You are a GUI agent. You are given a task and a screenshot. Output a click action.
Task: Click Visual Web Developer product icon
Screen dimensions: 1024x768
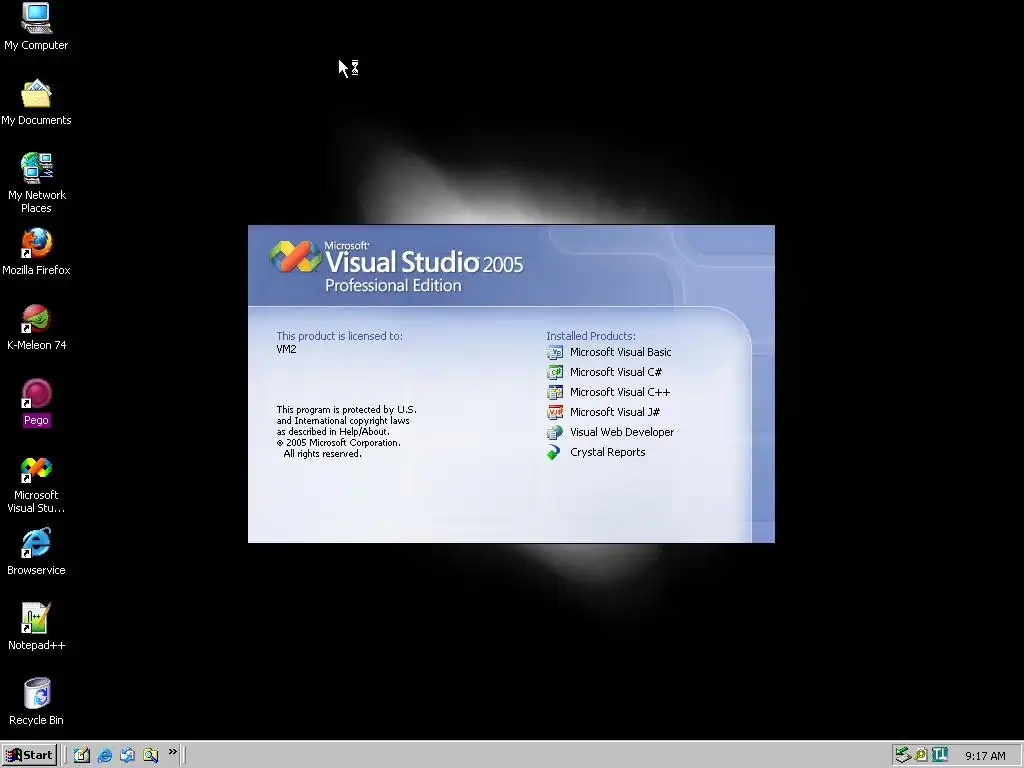tap(554, 432)
